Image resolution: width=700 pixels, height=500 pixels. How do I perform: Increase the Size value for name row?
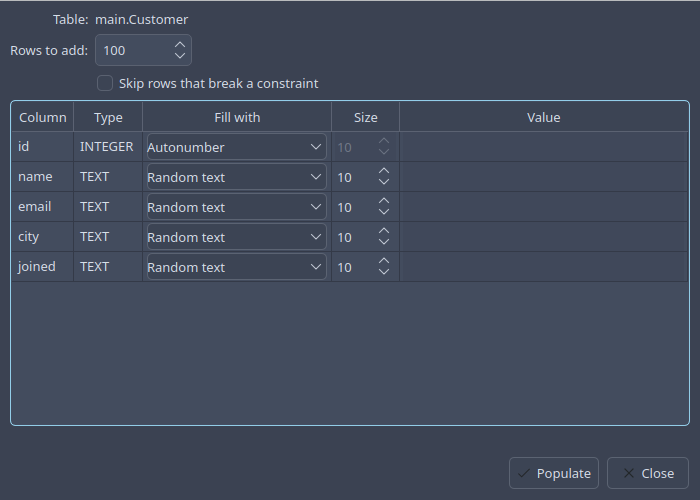coord(384,171)
